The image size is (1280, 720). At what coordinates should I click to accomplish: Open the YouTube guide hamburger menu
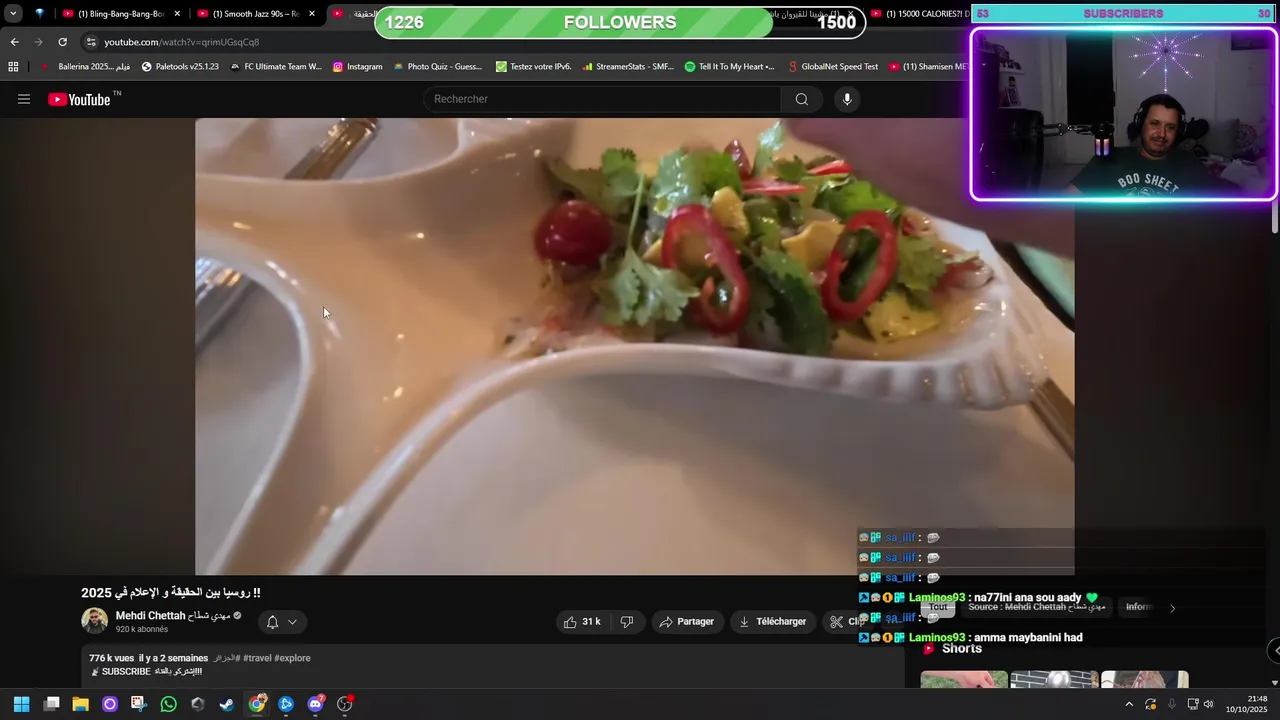pyautogui.click(x=24, y=99)
